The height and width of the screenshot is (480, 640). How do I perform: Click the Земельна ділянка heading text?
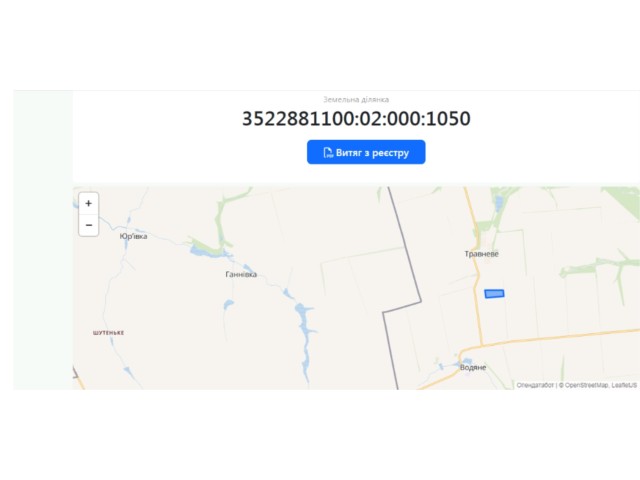(x=356, y=99)
